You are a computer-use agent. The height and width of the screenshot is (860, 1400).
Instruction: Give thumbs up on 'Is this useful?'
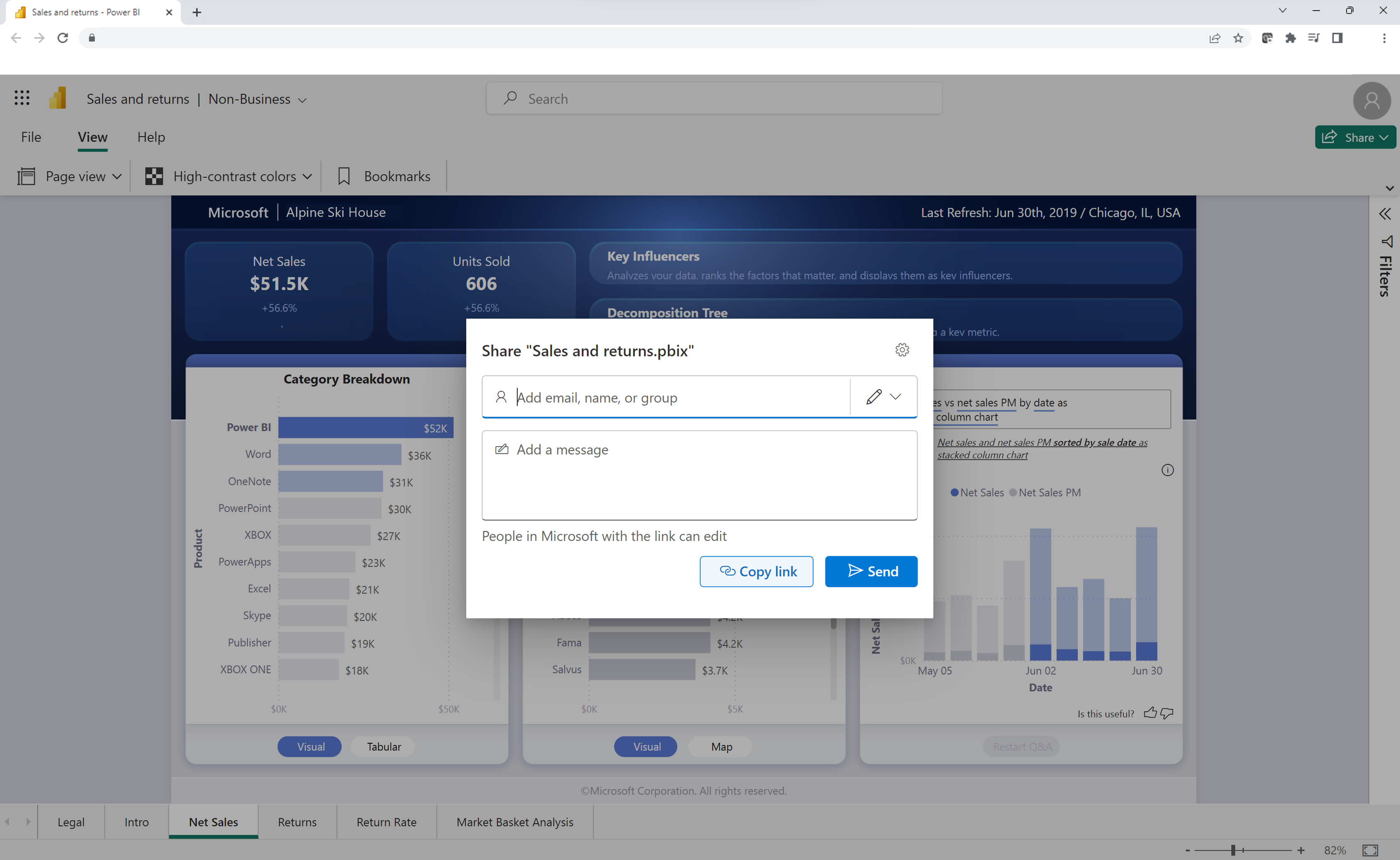tap(1150, 713)
